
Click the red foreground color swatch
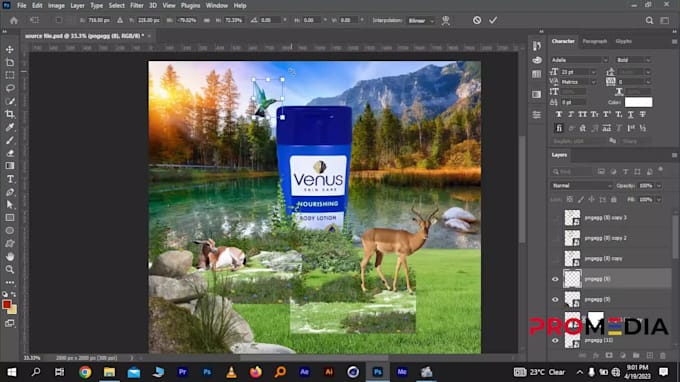pos(7,304)
